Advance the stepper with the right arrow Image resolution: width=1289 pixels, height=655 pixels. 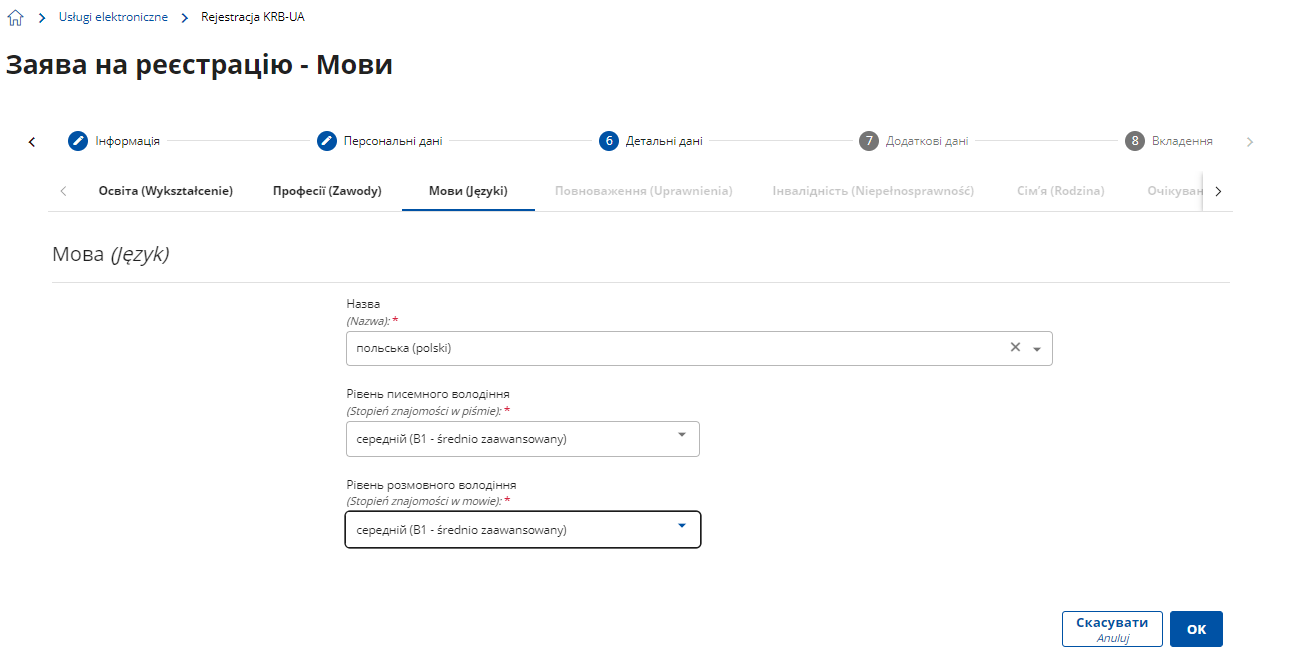coord(1250,142)
